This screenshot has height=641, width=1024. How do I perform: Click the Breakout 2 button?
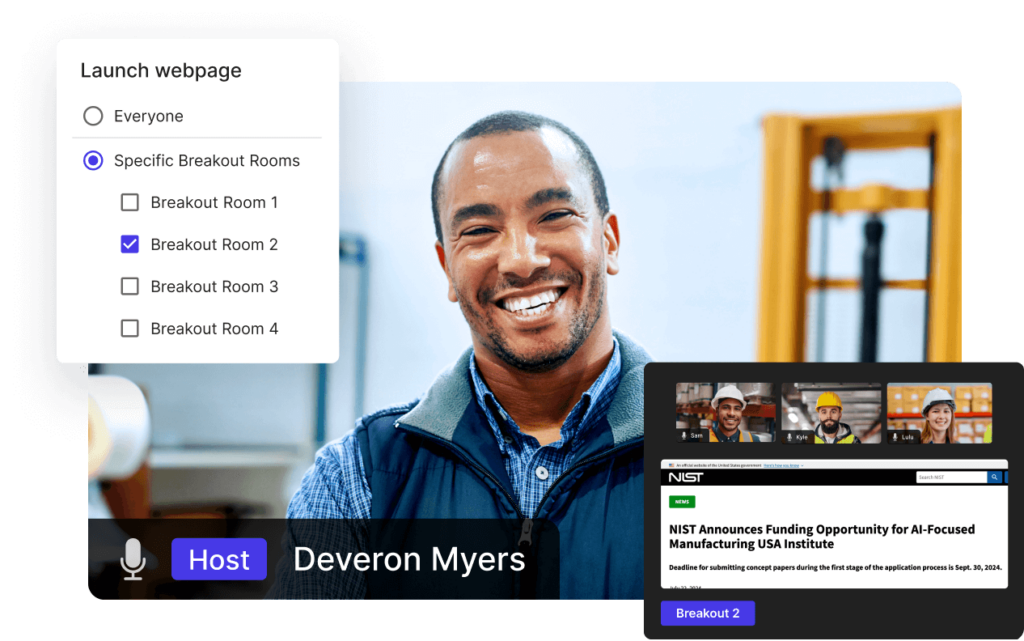pyautogui.click(x=707, y=613)
